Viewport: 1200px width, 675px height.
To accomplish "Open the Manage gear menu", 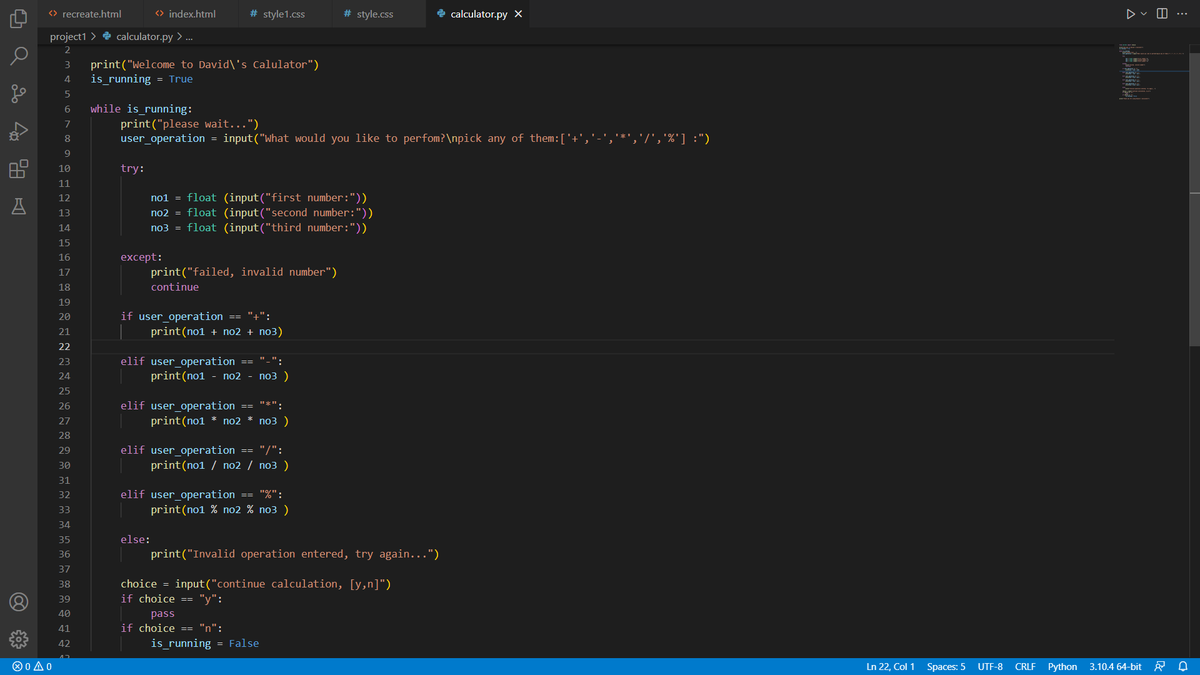I will (x=18, y=640).
